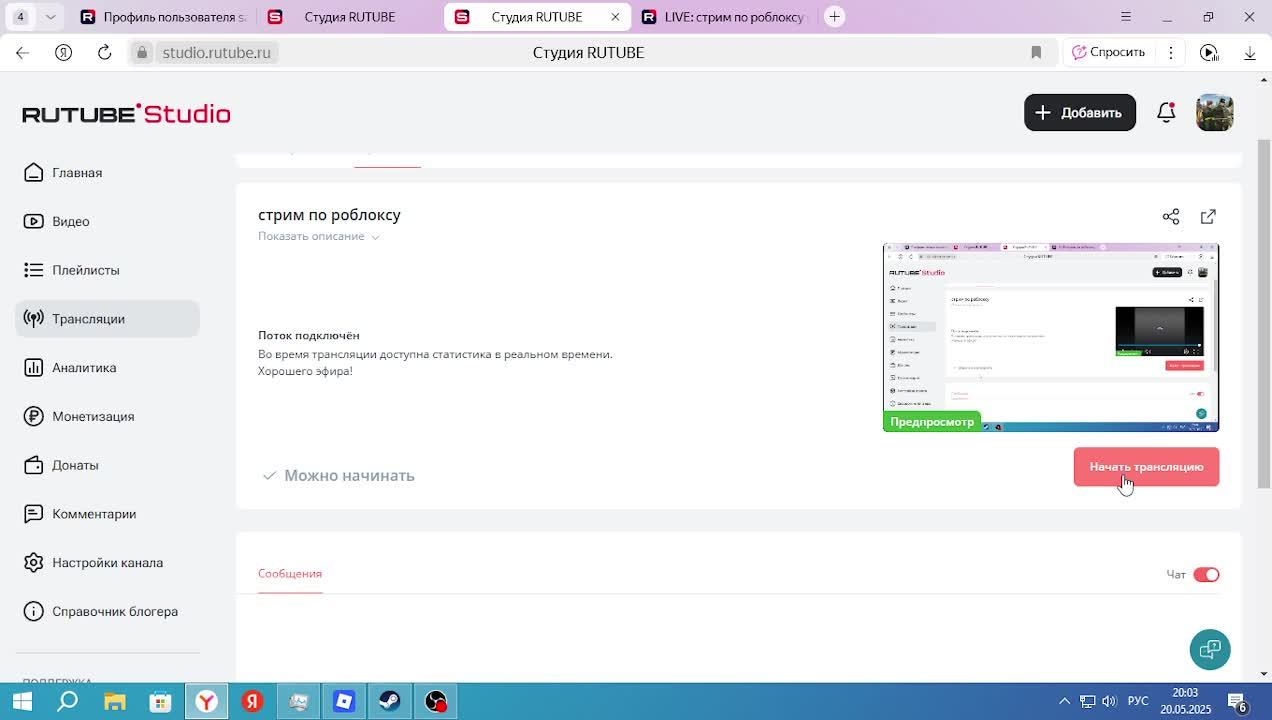1272x720 pixels.
Task: Click the tab counter showing 4
Action: [20, 17]
